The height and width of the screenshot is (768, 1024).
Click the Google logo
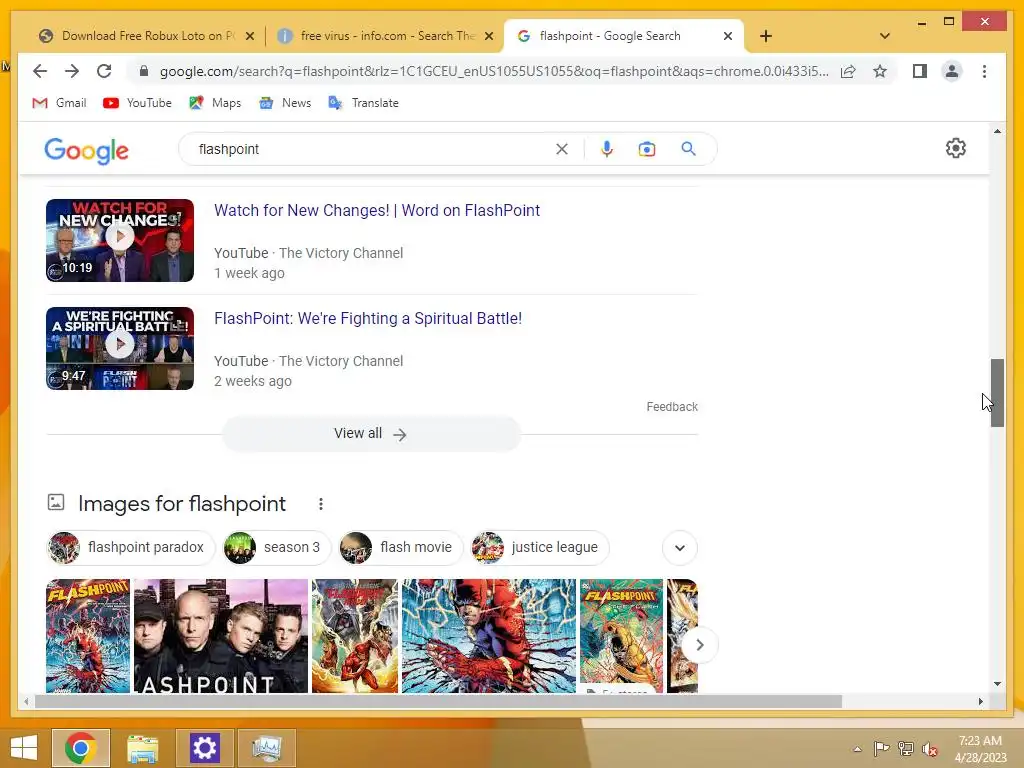pyautogui.click(x=86, y=151)
